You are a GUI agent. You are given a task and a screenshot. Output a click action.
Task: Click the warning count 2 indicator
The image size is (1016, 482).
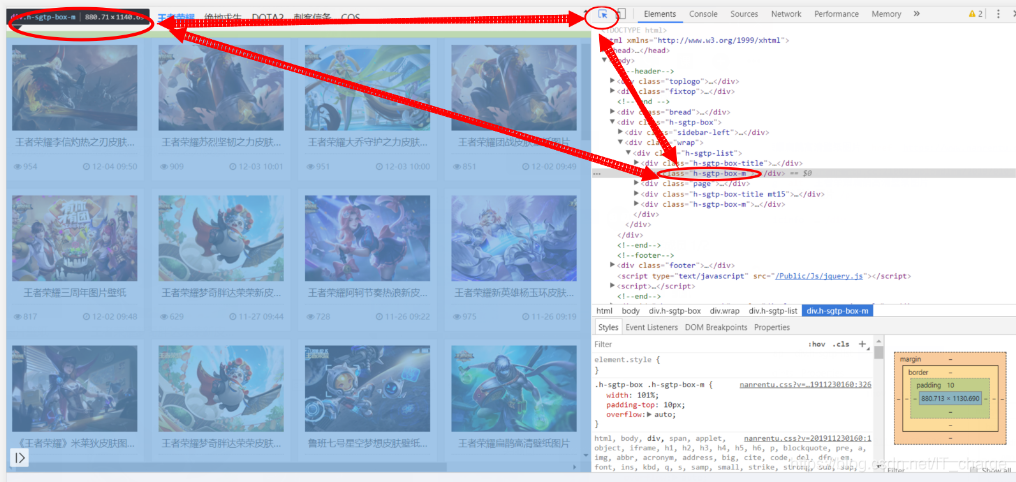[x=975, y=14]
